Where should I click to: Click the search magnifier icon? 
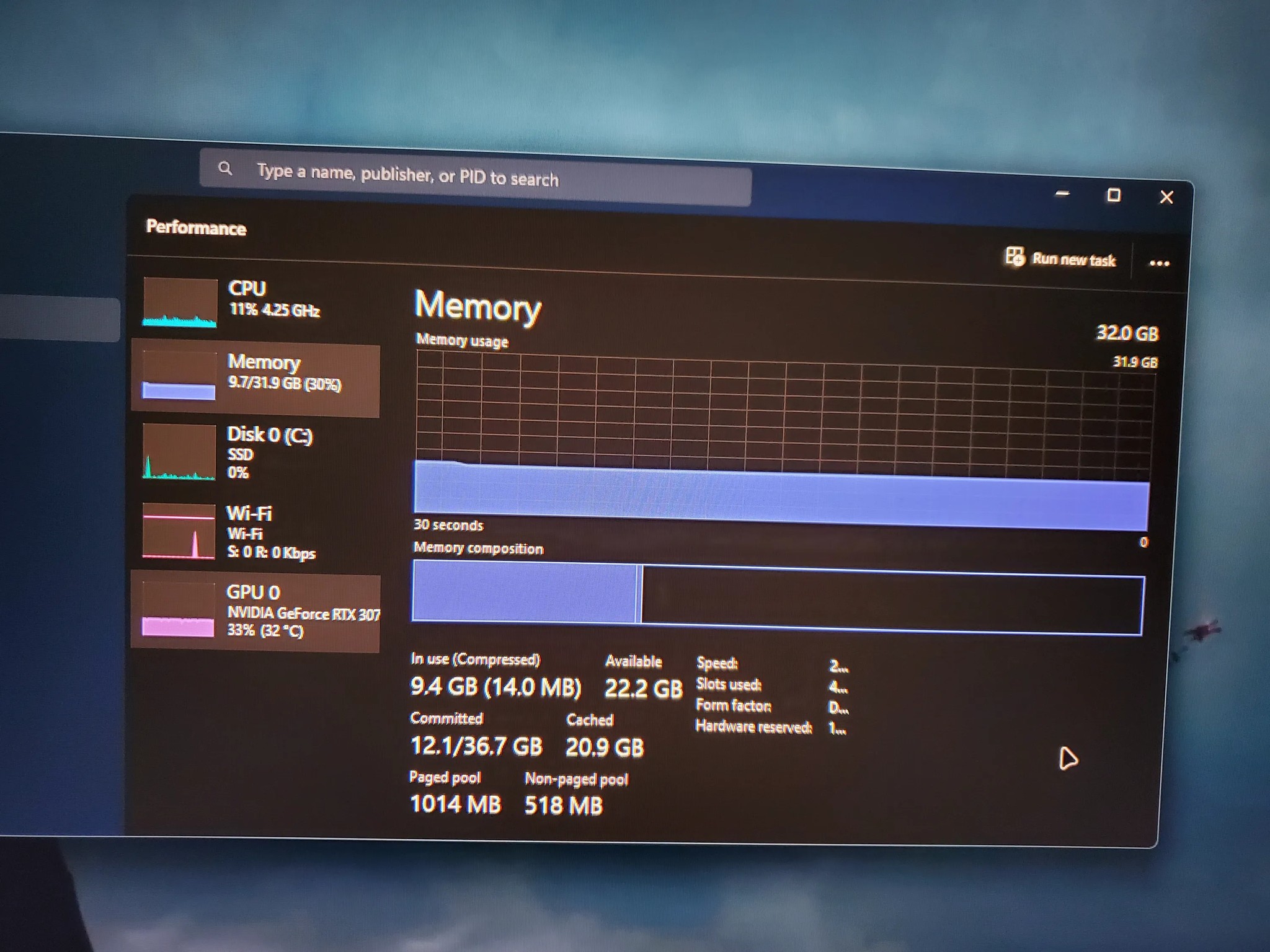225,168
